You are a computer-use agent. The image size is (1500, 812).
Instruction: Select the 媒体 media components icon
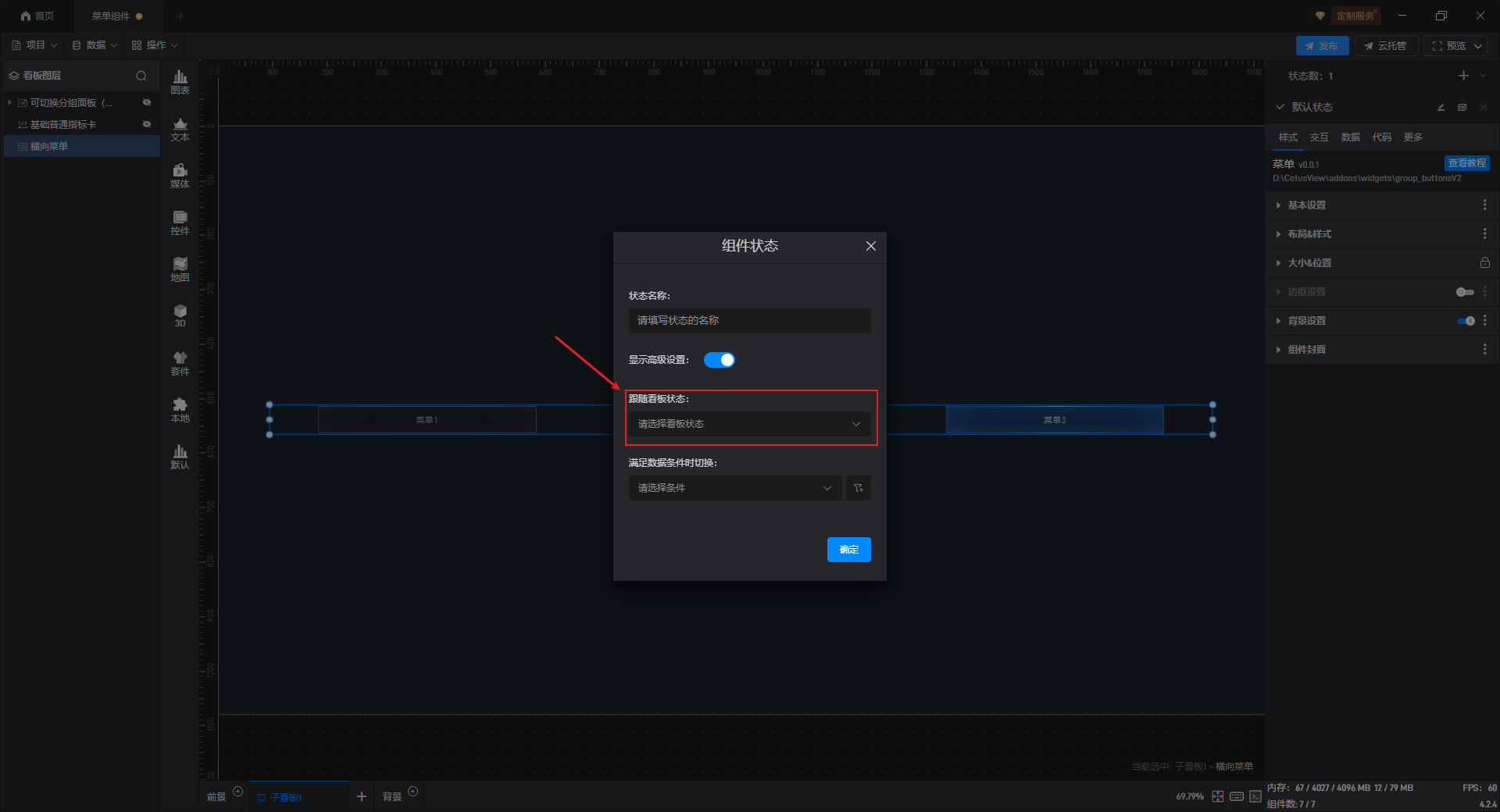click(x=180, y=176)
